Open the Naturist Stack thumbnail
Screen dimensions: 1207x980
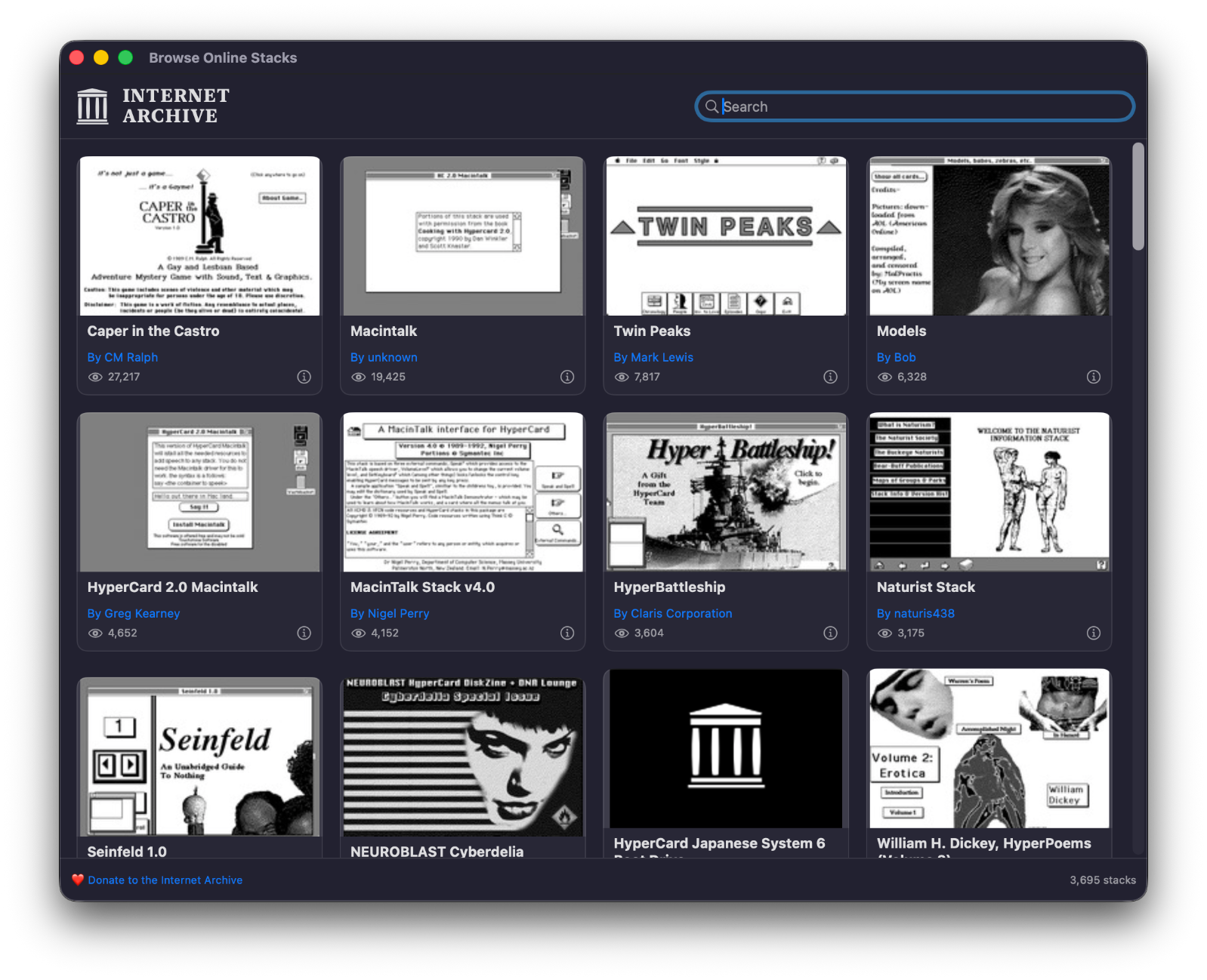pyautogui.click(x=989, y=492)
